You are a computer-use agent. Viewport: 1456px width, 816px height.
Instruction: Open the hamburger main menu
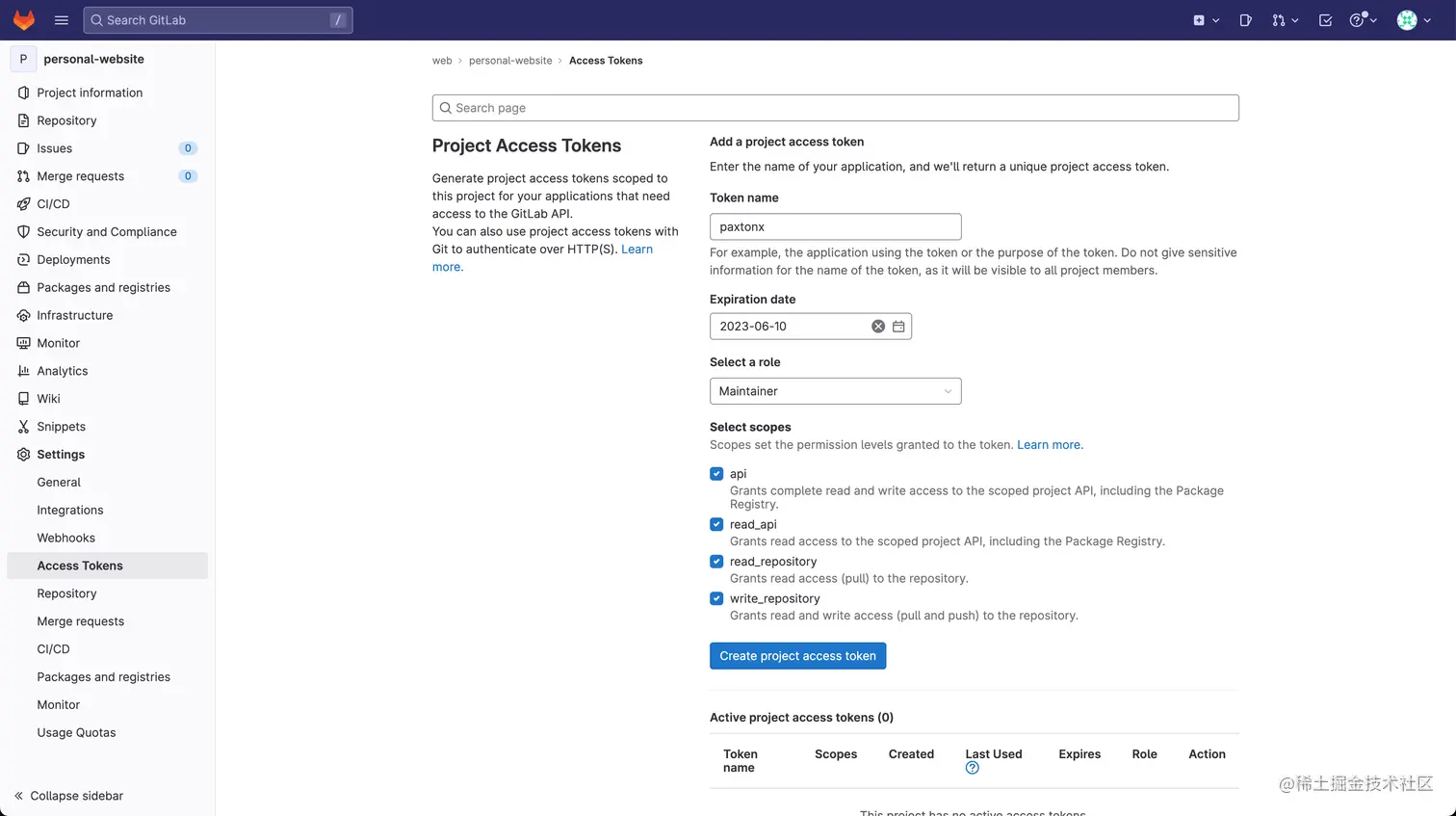62,20
